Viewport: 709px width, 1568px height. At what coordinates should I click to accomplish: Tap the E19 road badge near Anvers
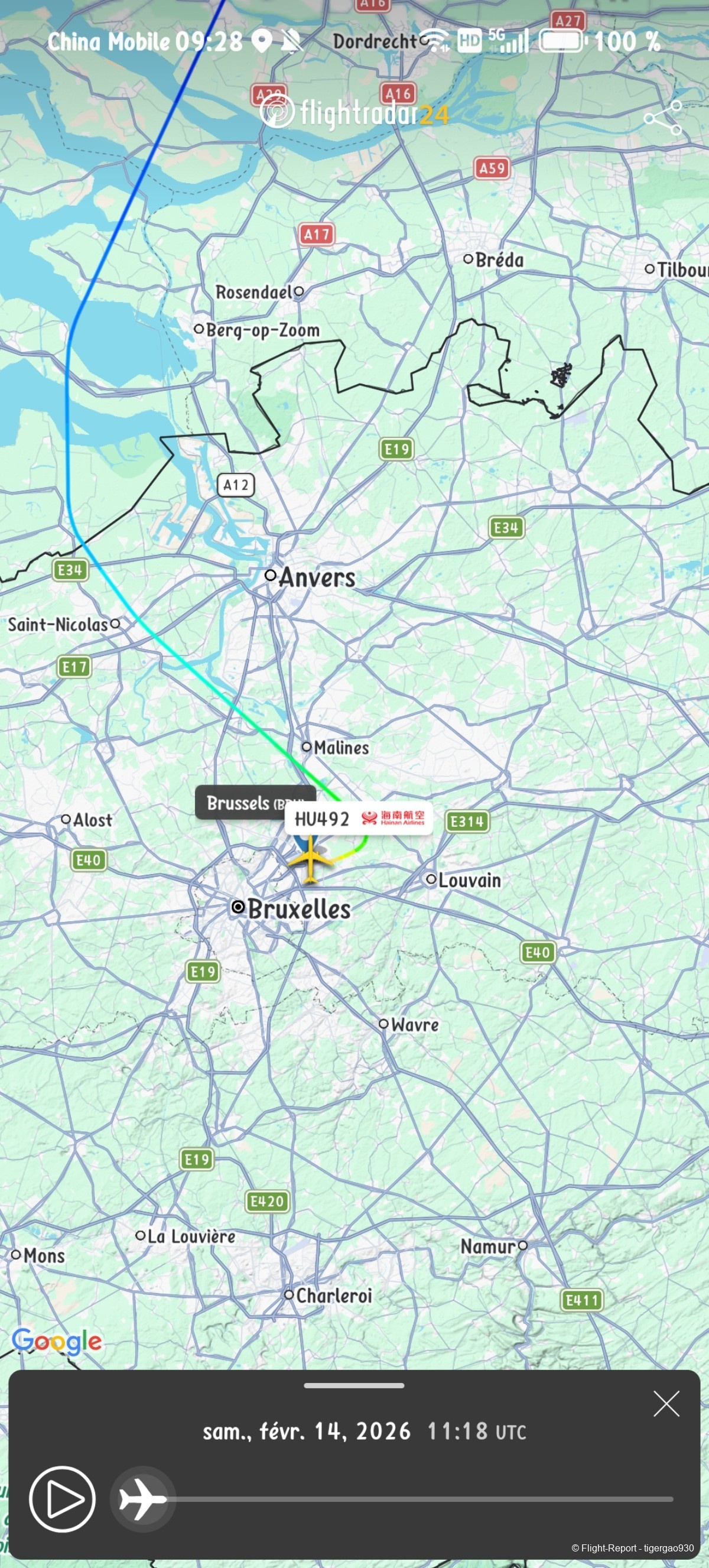point(397,449)
